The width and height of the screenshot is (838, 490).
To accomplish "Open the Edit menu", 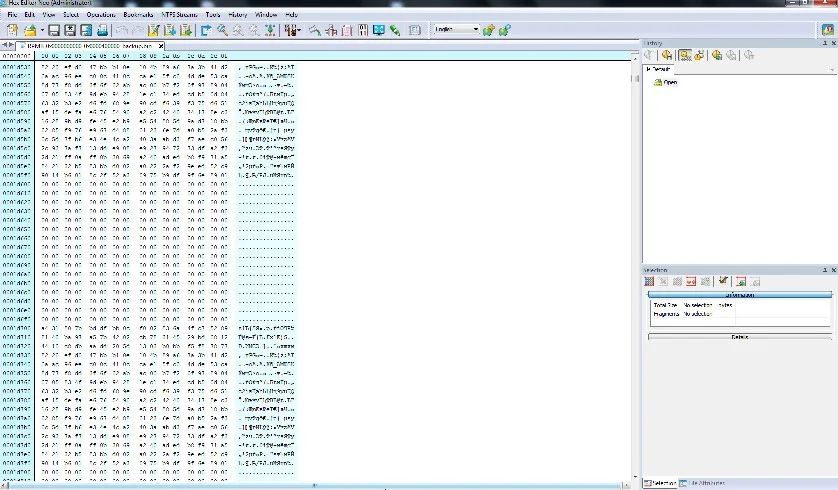I will pyautogui.click(x=29, y=14).
